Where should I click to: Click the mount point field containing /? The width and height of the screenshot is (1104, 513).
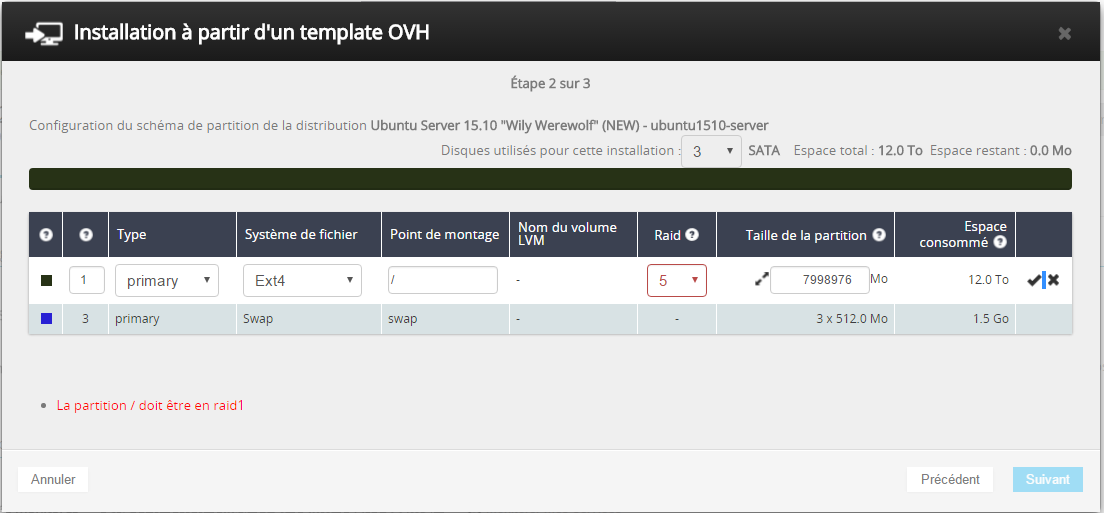(x=443, y=280)
